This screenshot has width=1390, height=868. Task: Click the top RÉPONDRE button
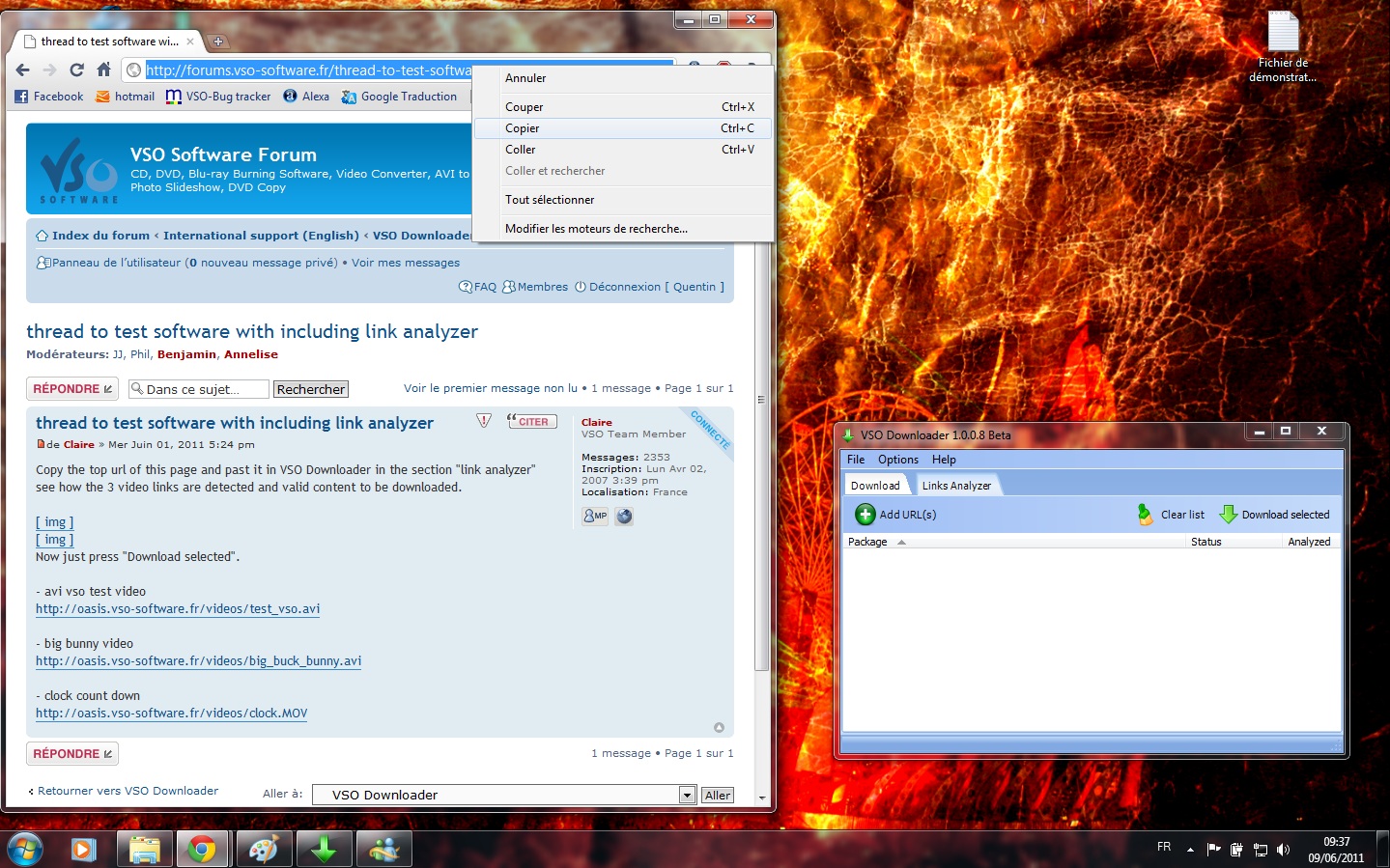click(x=72, y=388)
